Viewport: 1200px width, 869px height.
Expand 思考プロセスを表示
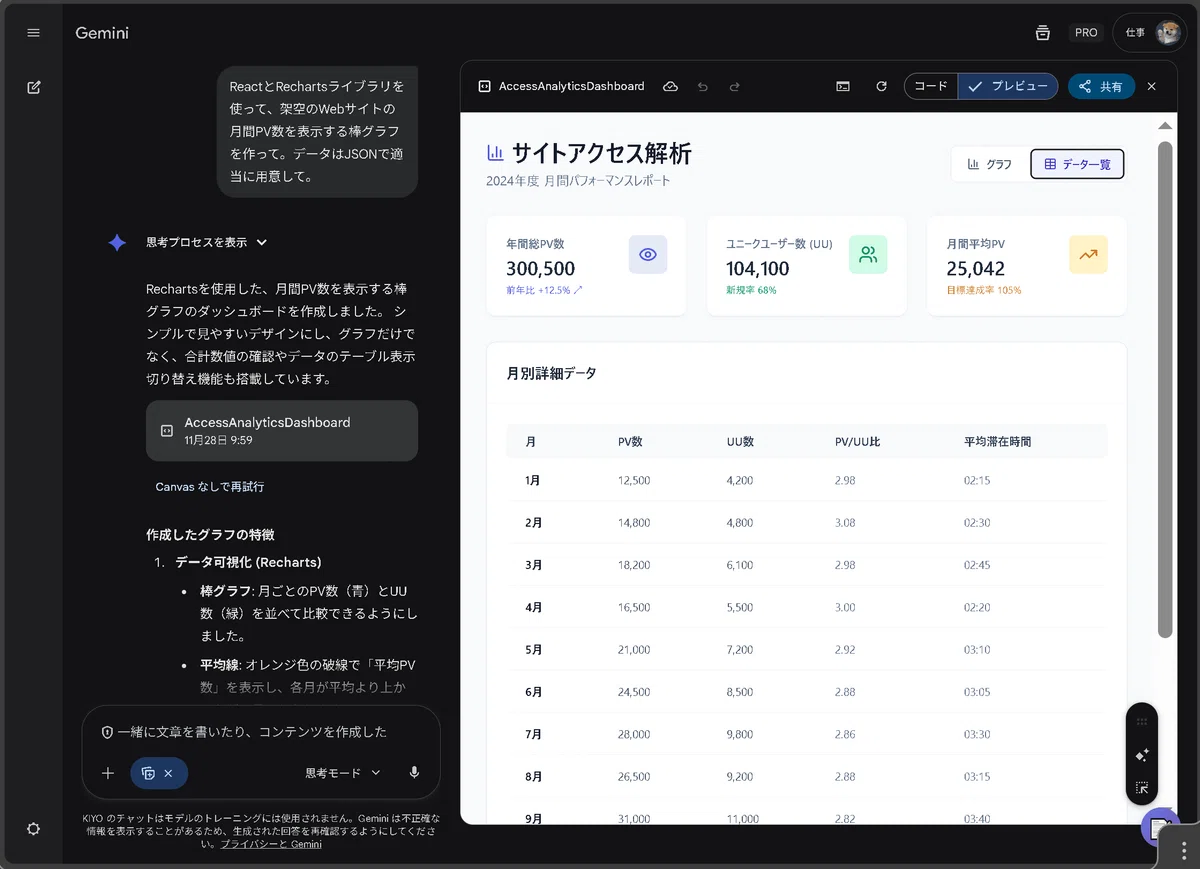pos(207,242)
